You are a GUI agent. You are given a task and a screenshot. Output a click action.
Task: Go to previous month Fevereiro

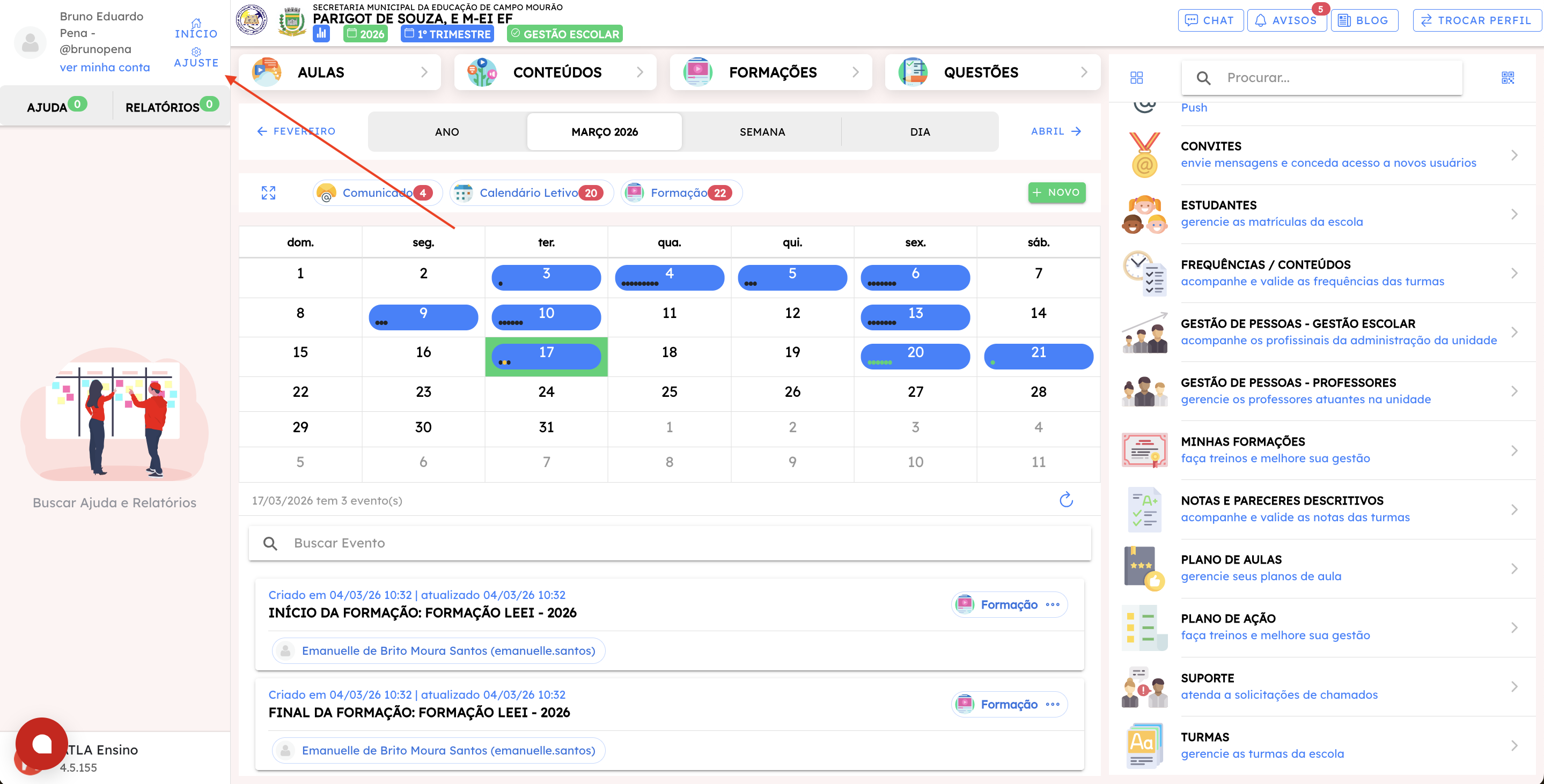(296, 131)
